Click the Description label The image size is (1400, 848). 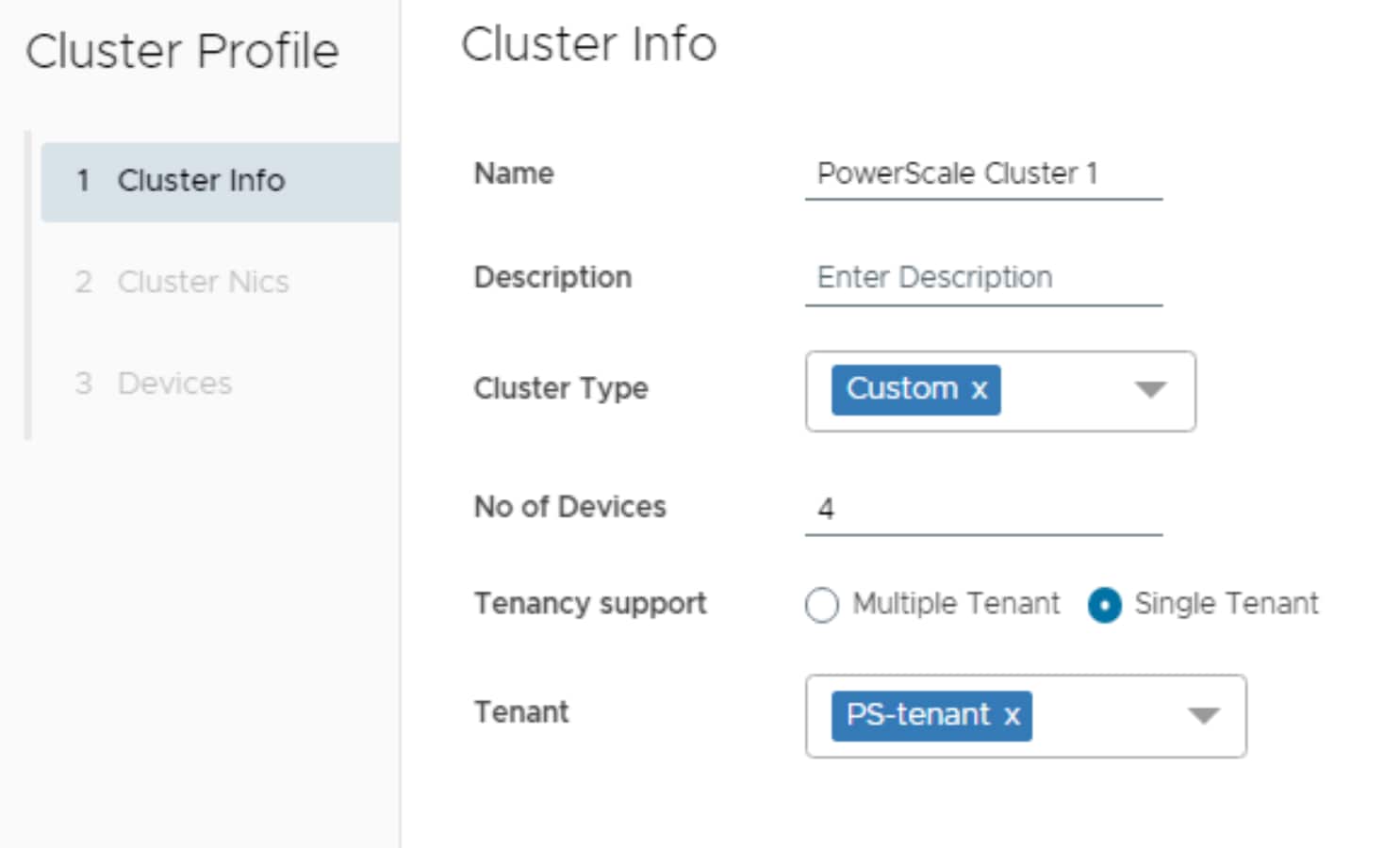552,278
